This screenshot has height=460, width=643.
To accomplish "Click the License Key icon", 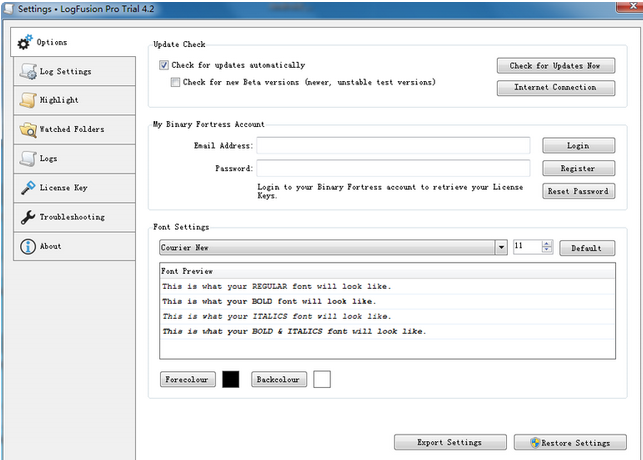I will (28, 188).
